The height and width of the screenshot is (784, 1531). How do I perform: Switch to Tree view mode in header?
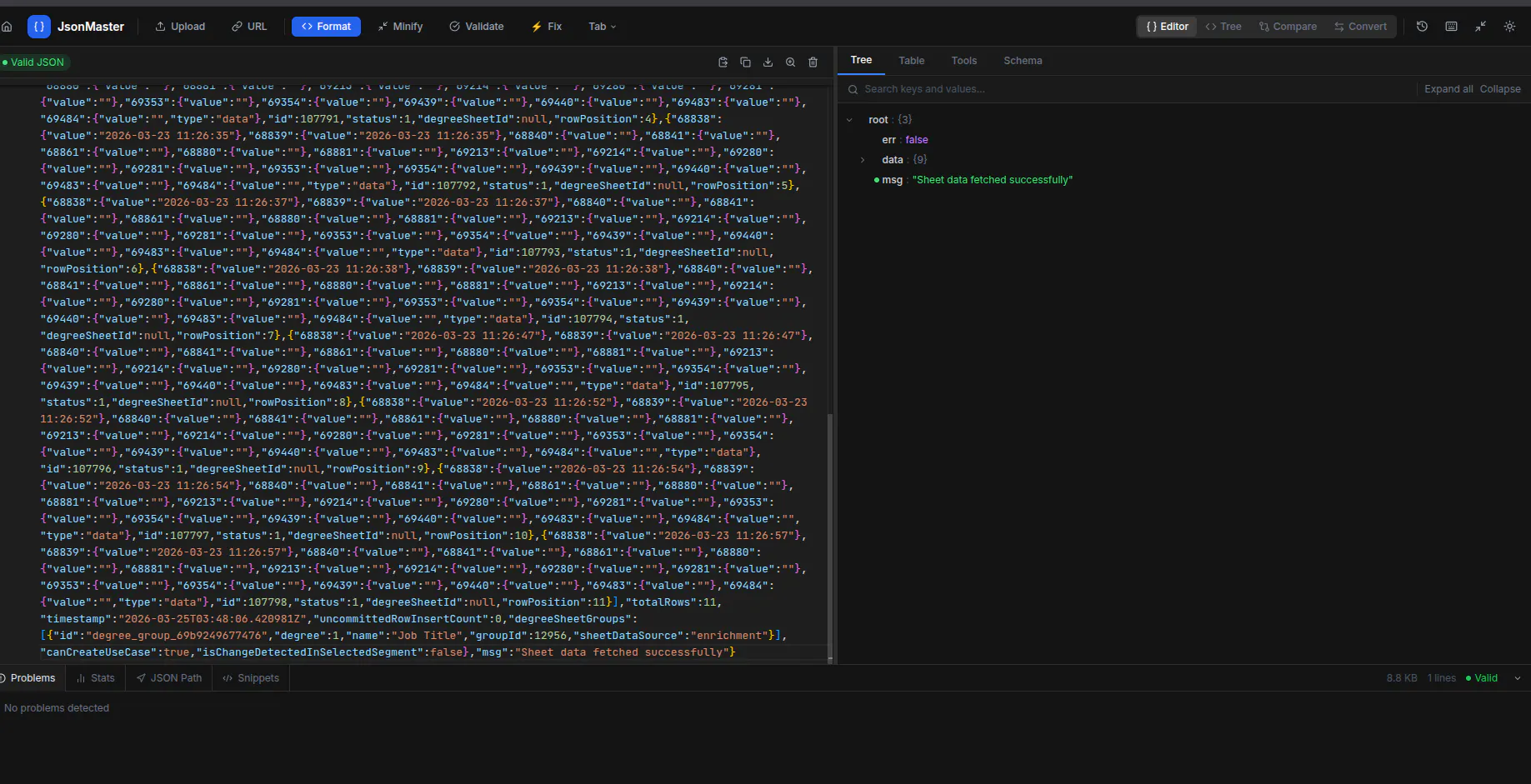pyautogui.click(x=1223, y=27)
